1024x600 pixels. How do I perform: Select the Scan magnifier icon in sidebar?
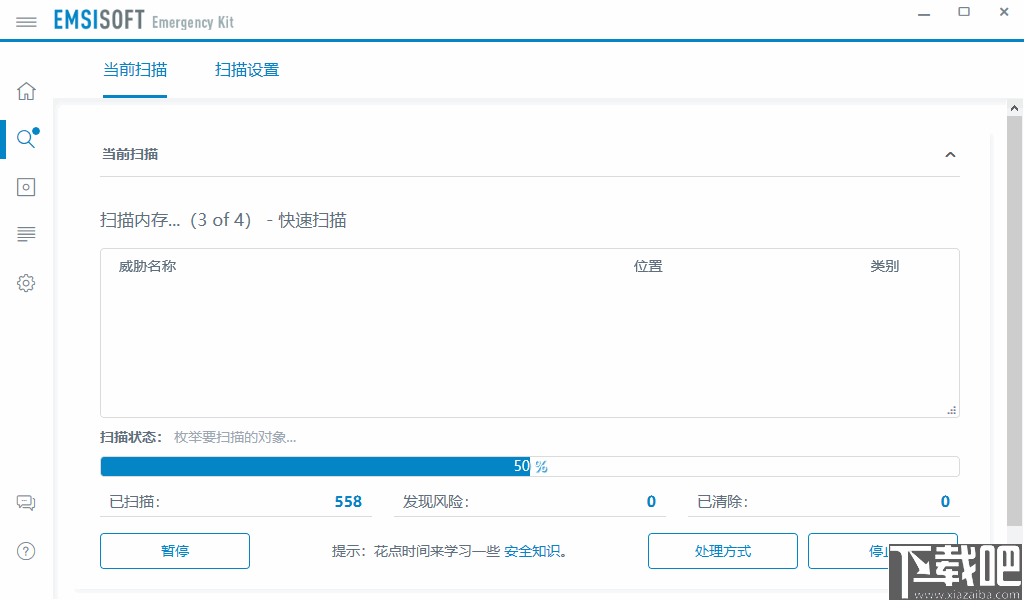[x=26, y=139]
